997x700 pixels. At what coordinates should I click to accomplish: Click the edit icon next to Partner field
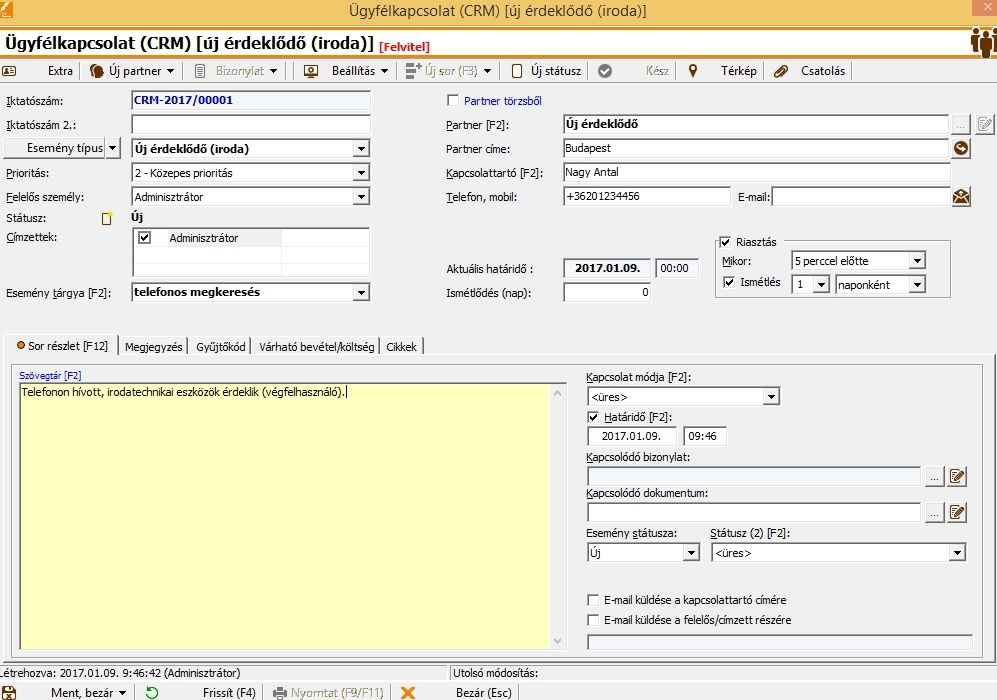(x=985, y=125)
